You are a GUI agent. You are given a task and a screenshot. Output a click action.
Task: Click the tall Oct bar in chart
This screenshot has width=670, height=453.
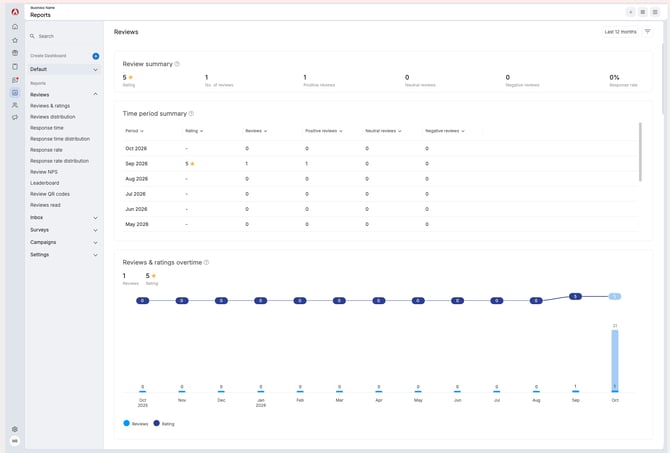tap(615, 361)
